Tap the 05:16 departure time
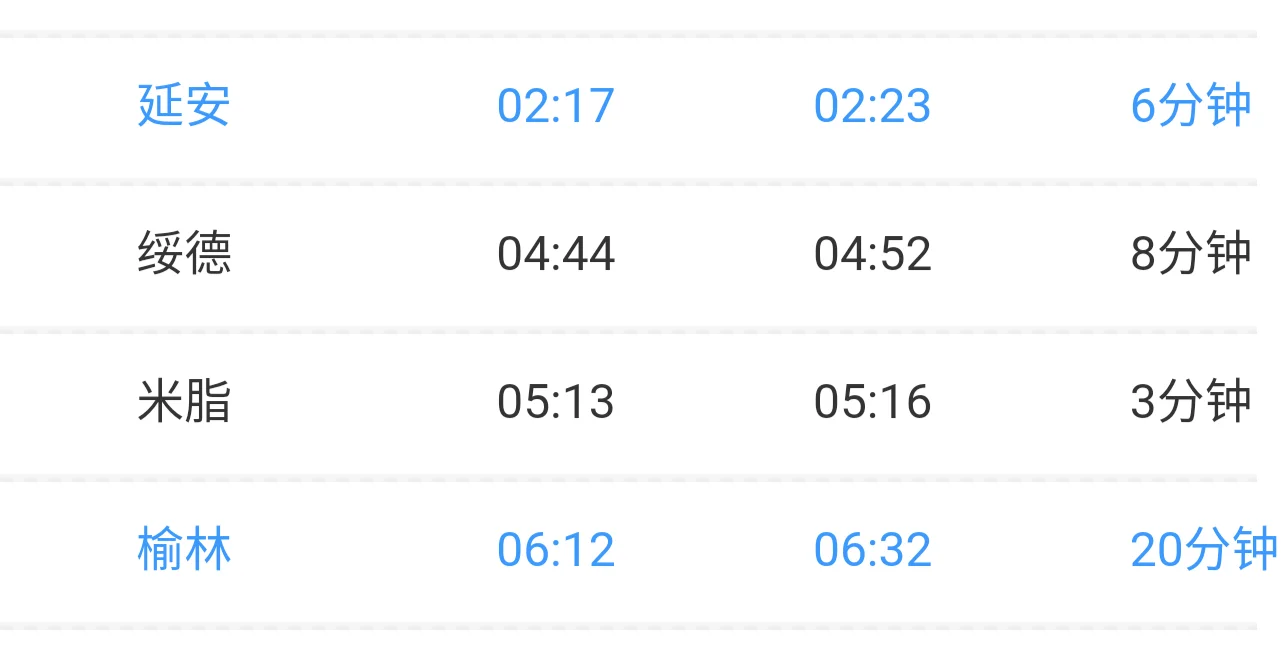Screen dimensions: 1282x655 (872, 402)
